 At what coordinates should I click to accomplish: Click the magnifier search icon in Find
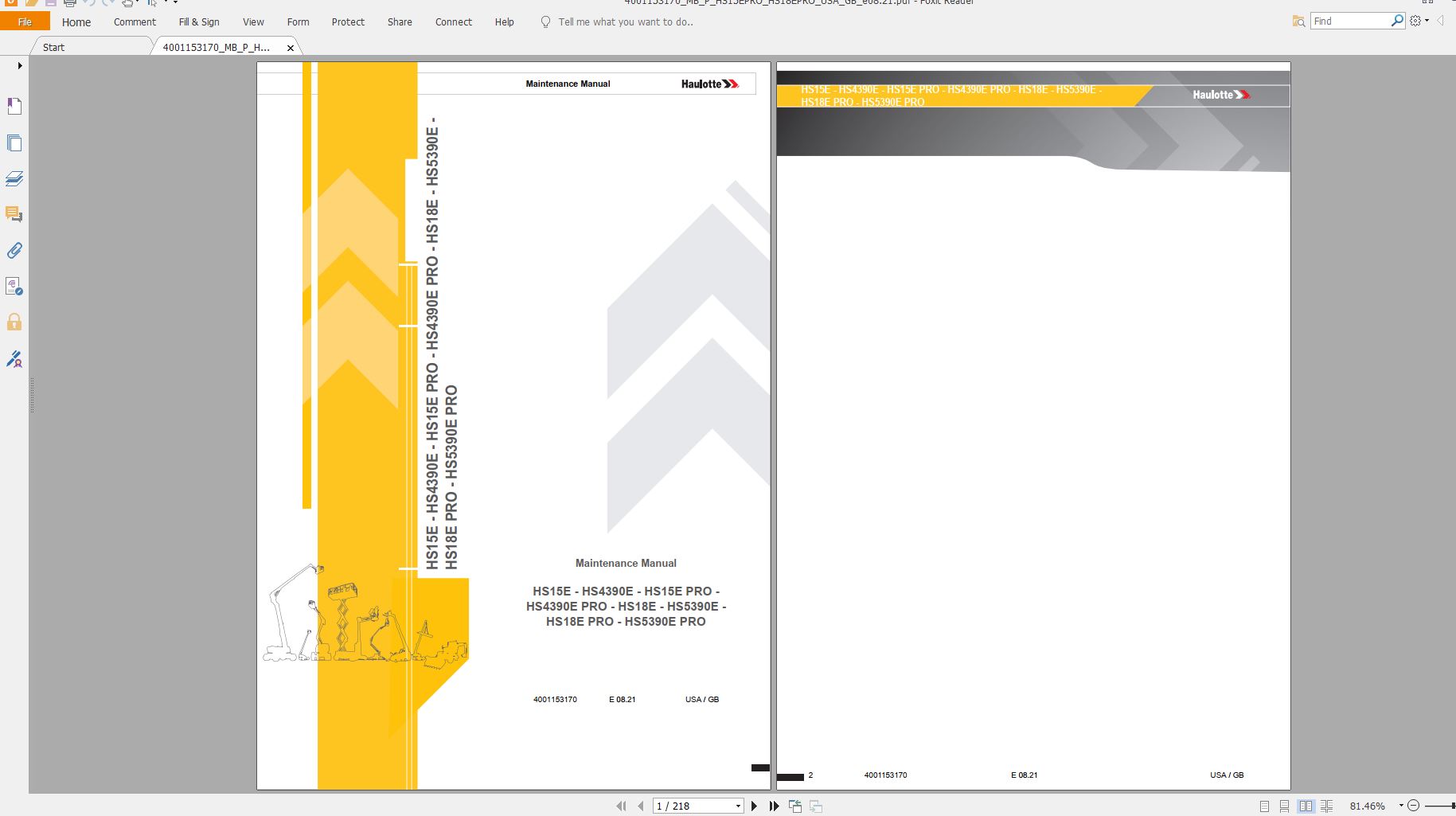(1397, 21)
